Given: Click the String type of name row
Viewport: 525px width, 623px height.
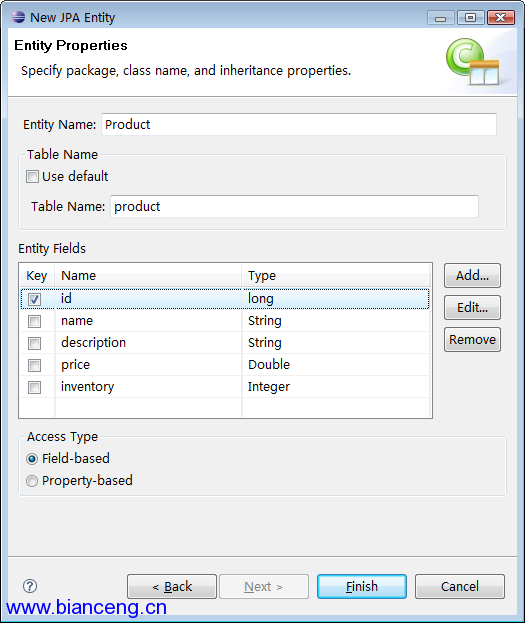Looking at the screenshot, I should (335, 321).
